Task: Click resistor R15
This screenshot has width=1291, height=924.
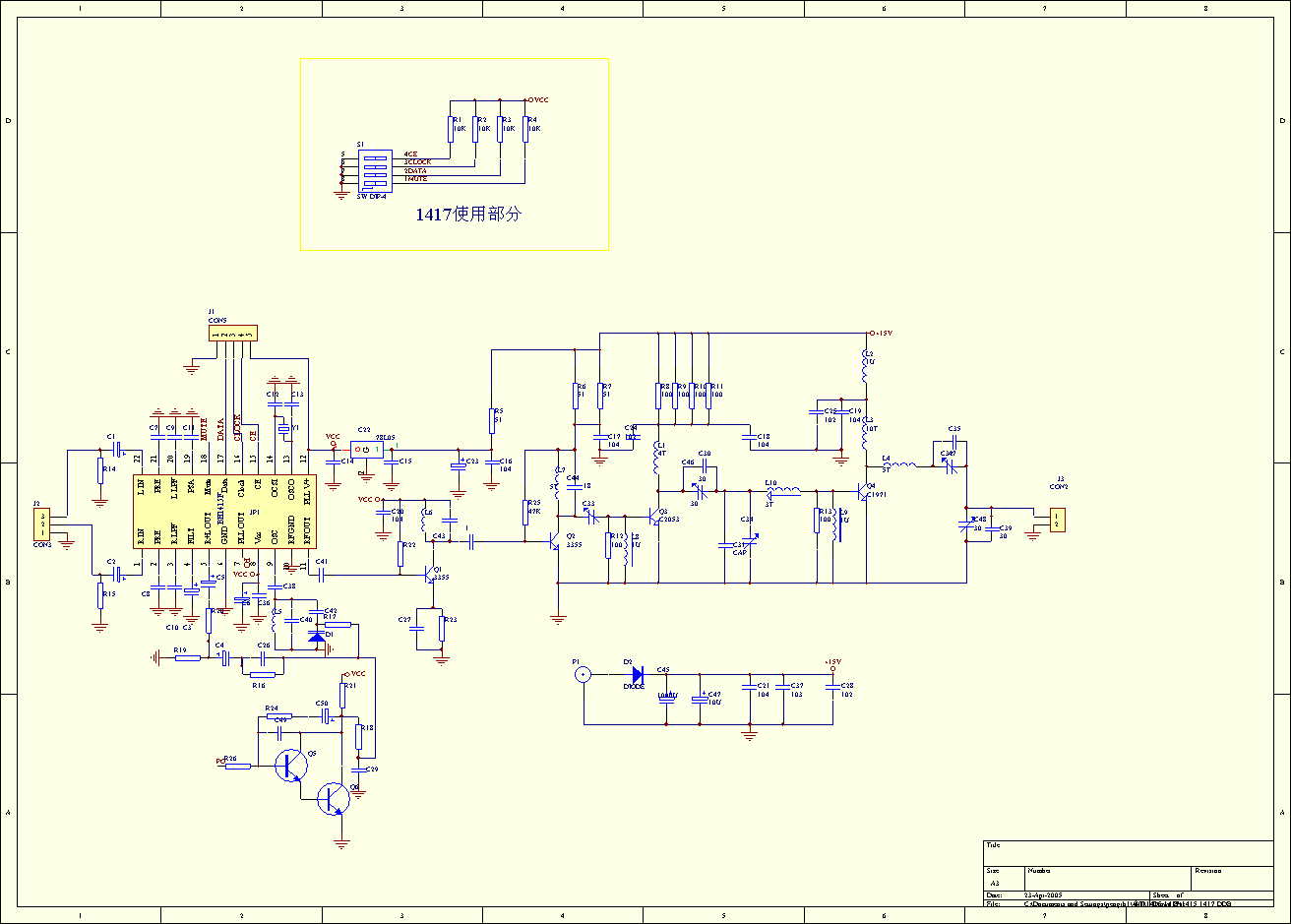Action: (x=99, y=594)
